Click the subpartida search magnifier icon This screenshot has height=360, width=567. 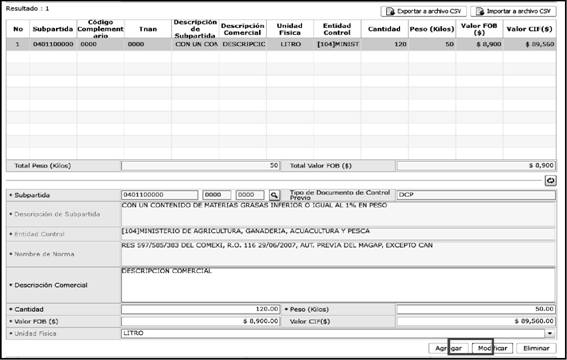(x=274, y=195)
